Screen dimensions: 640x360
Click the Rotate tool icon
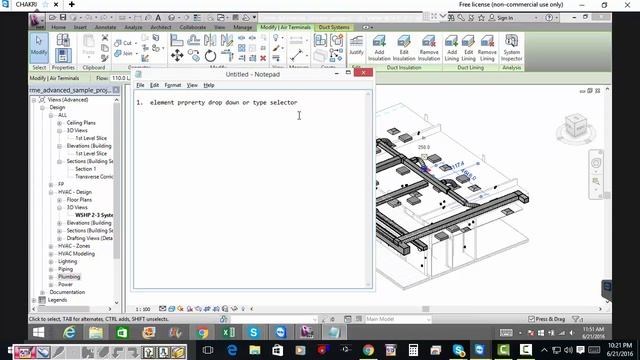click(210, 56)
